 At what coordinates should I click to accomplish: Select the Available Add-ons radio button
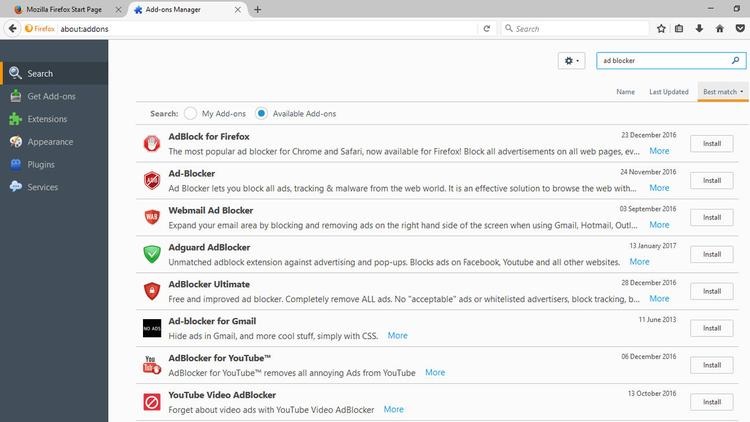click(261, 114)
